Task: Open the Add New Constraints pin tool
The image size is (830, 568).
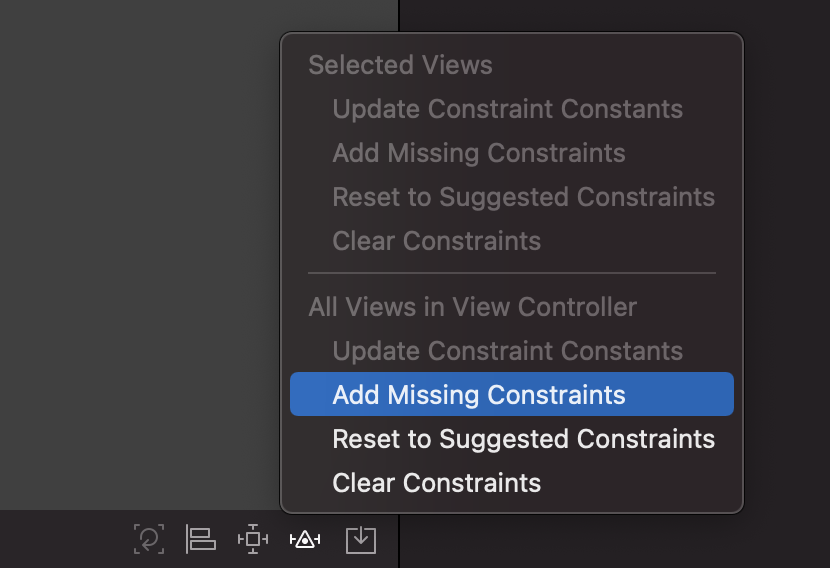Action: click(x=253, y=539)
